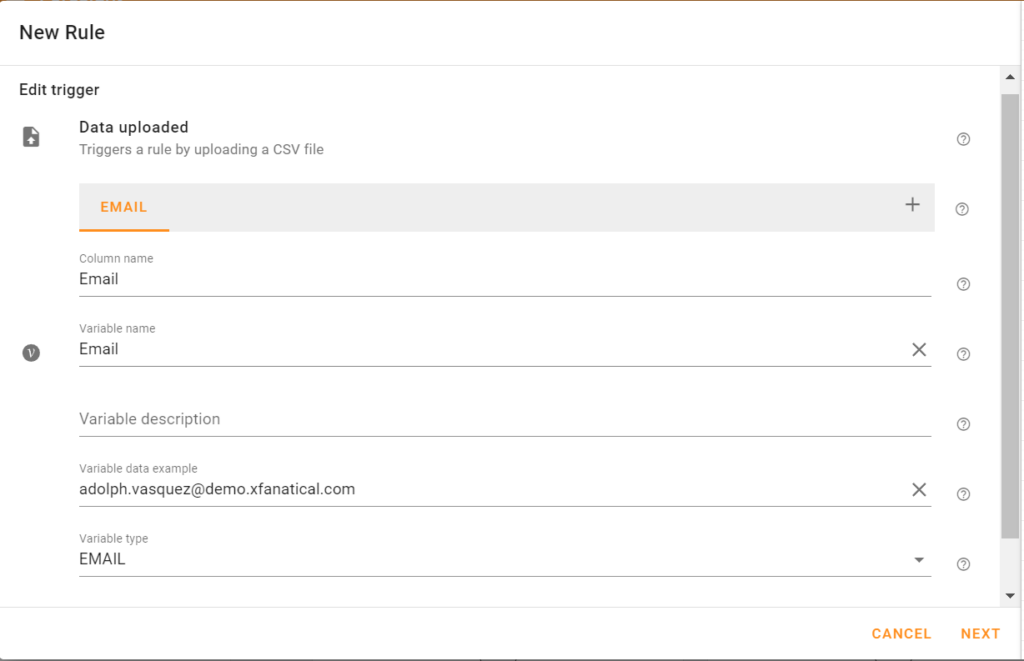Click the help icon beside the EMAIL tab

(962, 209)
